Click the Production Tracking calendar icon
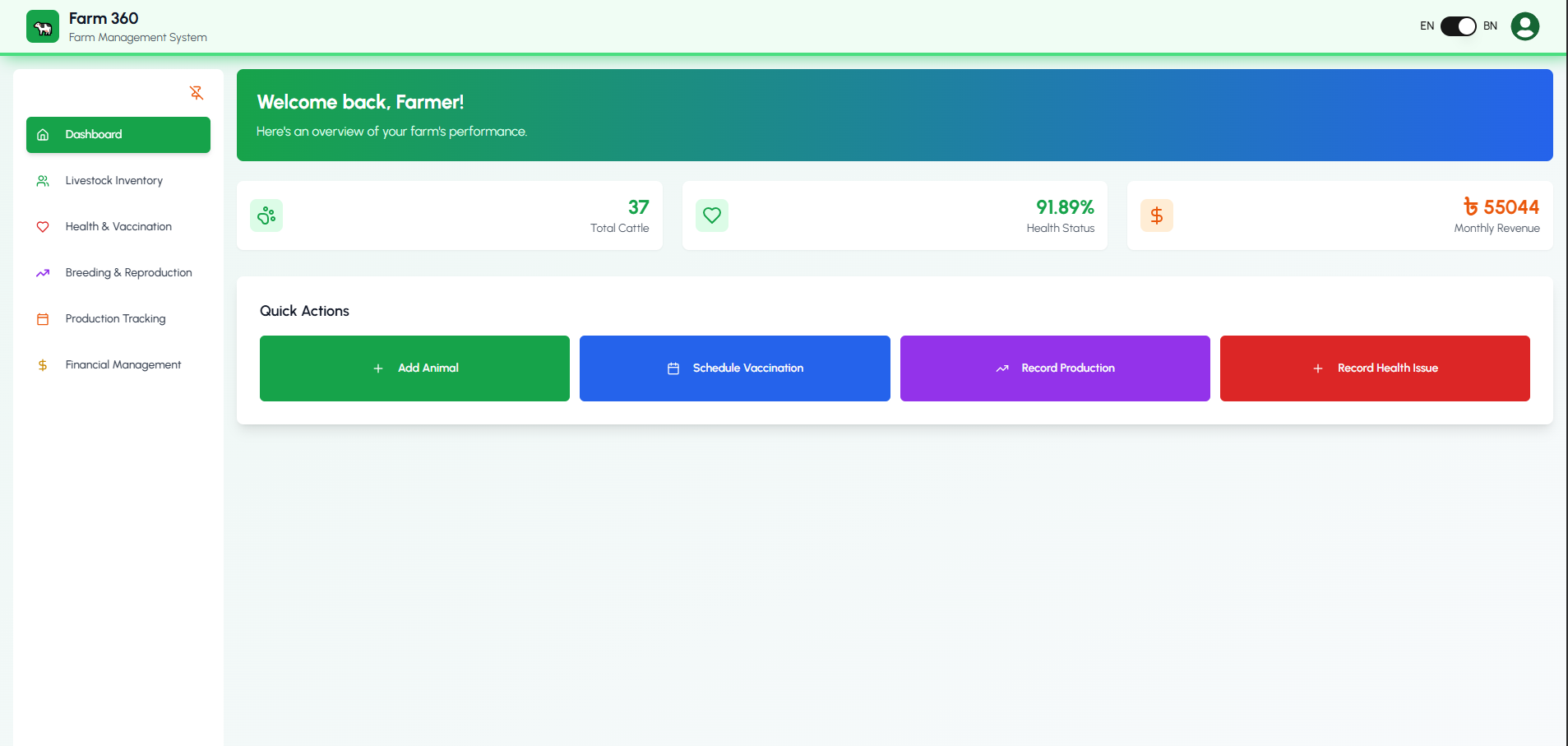The image size is (1568, 746). coord(43,318)
